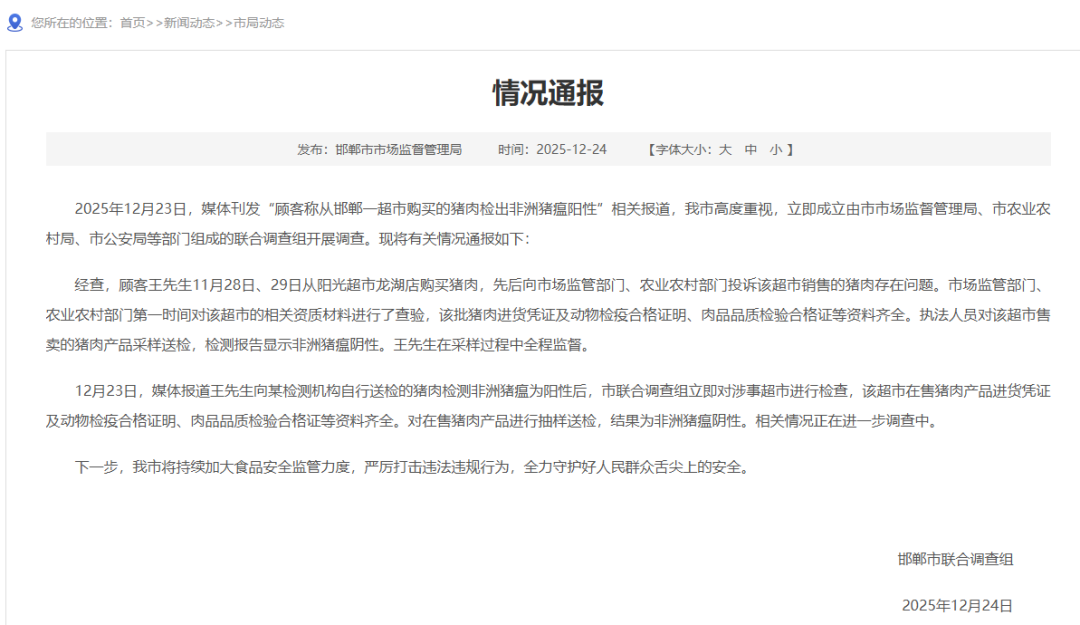Open the 新闻动态 breadcrumb link
The width and height of the screenshot is (1080, 625).
coord(188,22)
